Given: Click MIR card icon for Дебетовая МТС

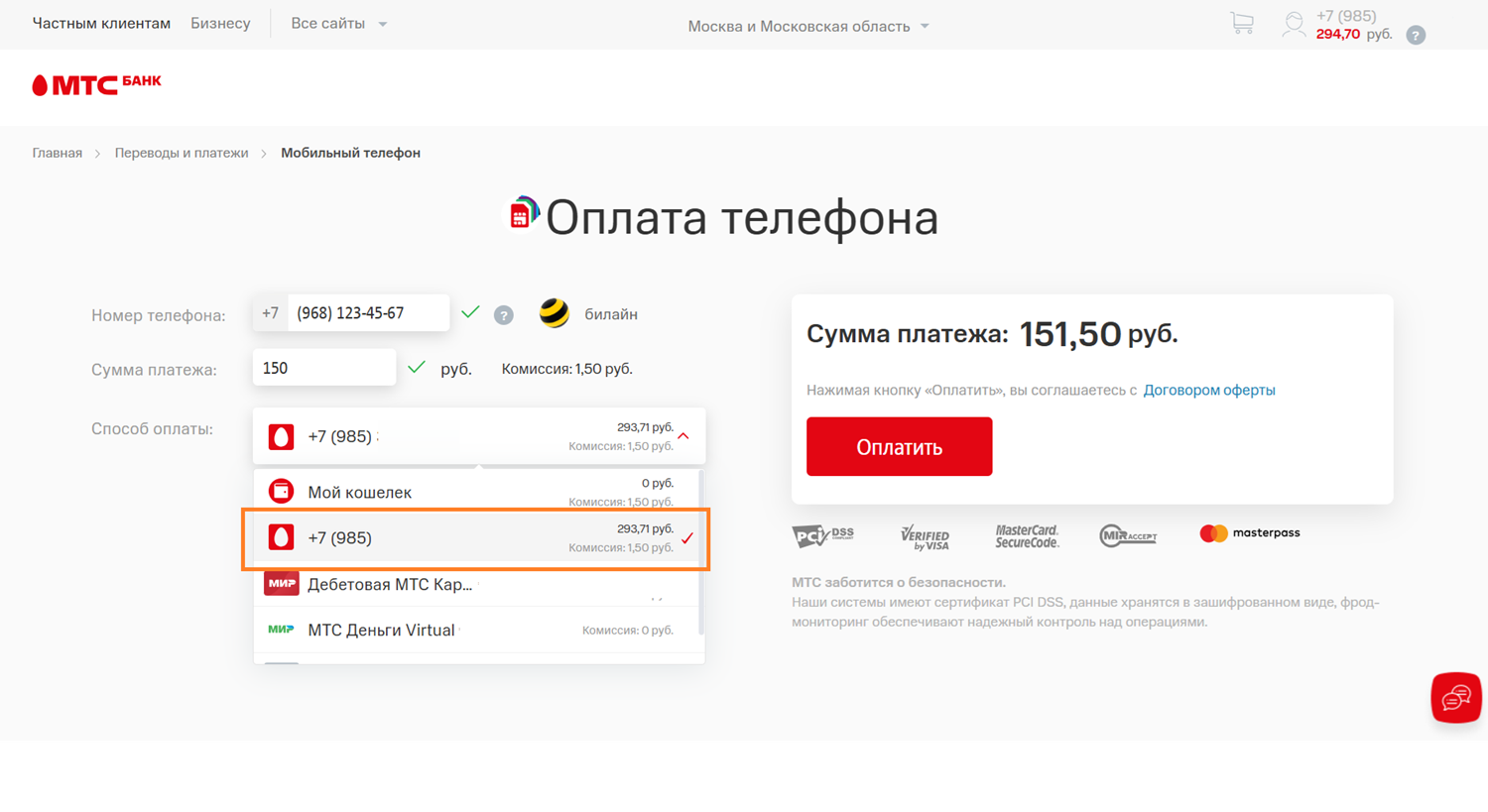Looking at the screenshot, I should click(282, 583).
